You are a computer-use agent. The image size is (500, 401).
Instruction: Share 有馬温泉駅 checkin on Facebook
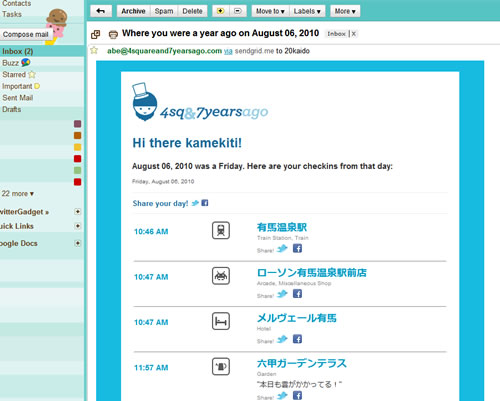tap(297, 248)
